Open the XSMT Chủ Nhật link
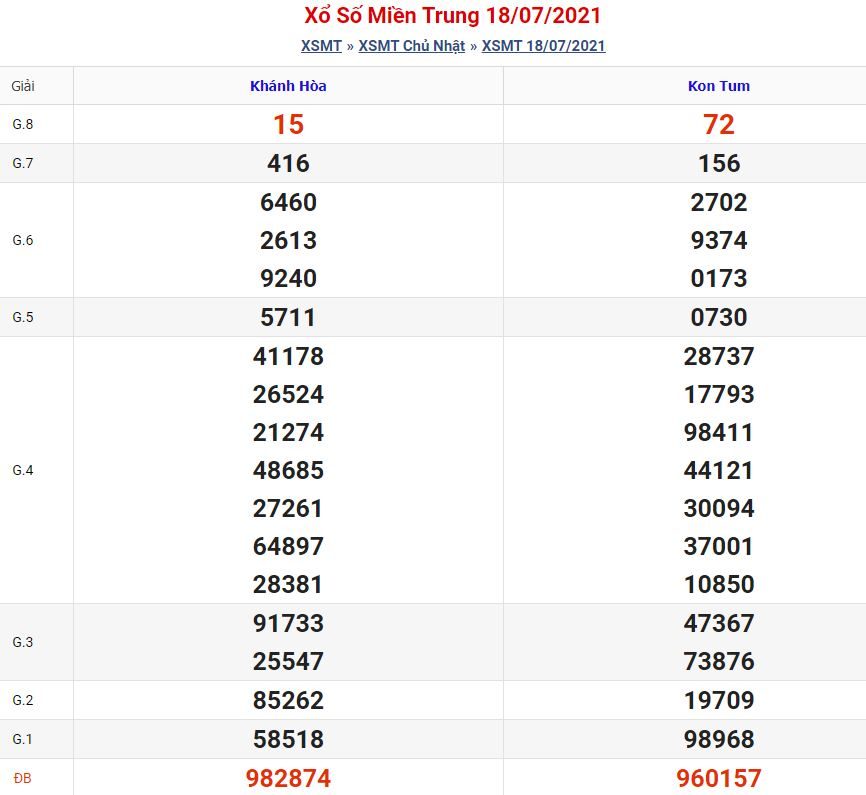The height and width of the screenshot is (795, 866). [411, 46]
